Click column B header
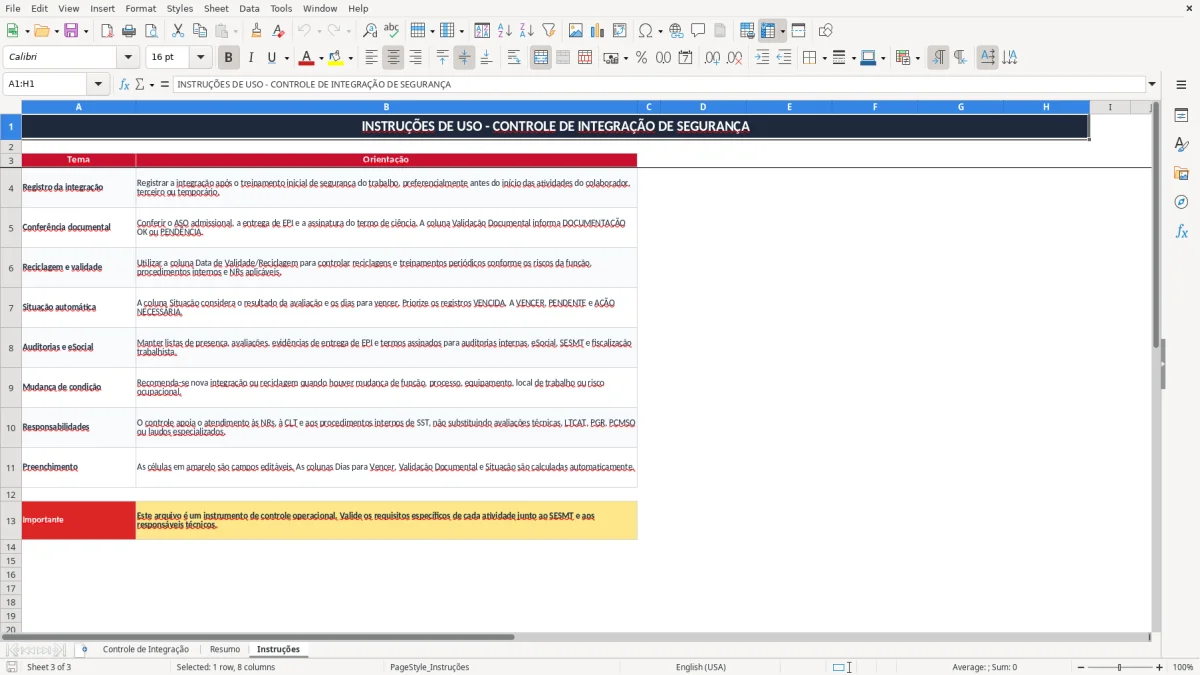The image size is (1200, 675). [x=386, y=107]
